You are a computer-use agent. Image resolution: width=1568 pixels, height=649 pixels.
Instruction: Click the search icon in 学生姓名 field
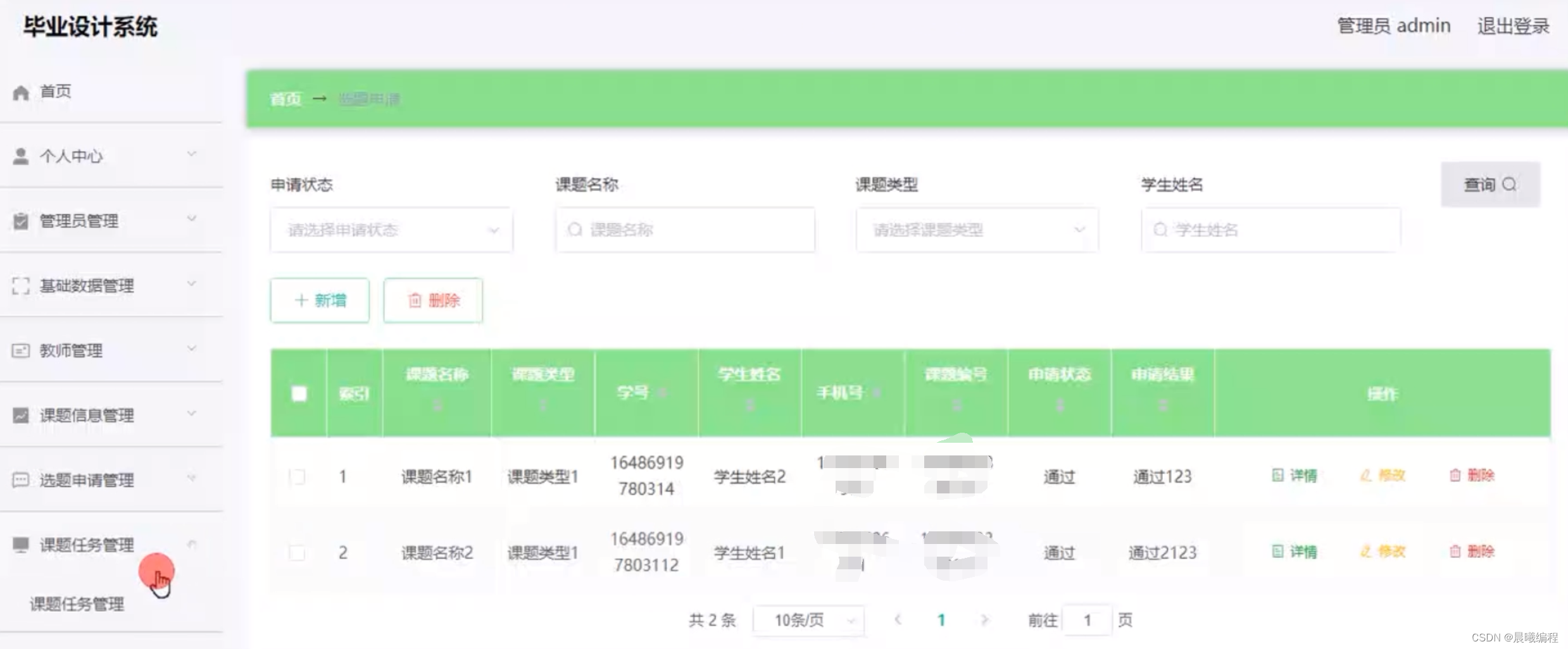point(1160,230)
